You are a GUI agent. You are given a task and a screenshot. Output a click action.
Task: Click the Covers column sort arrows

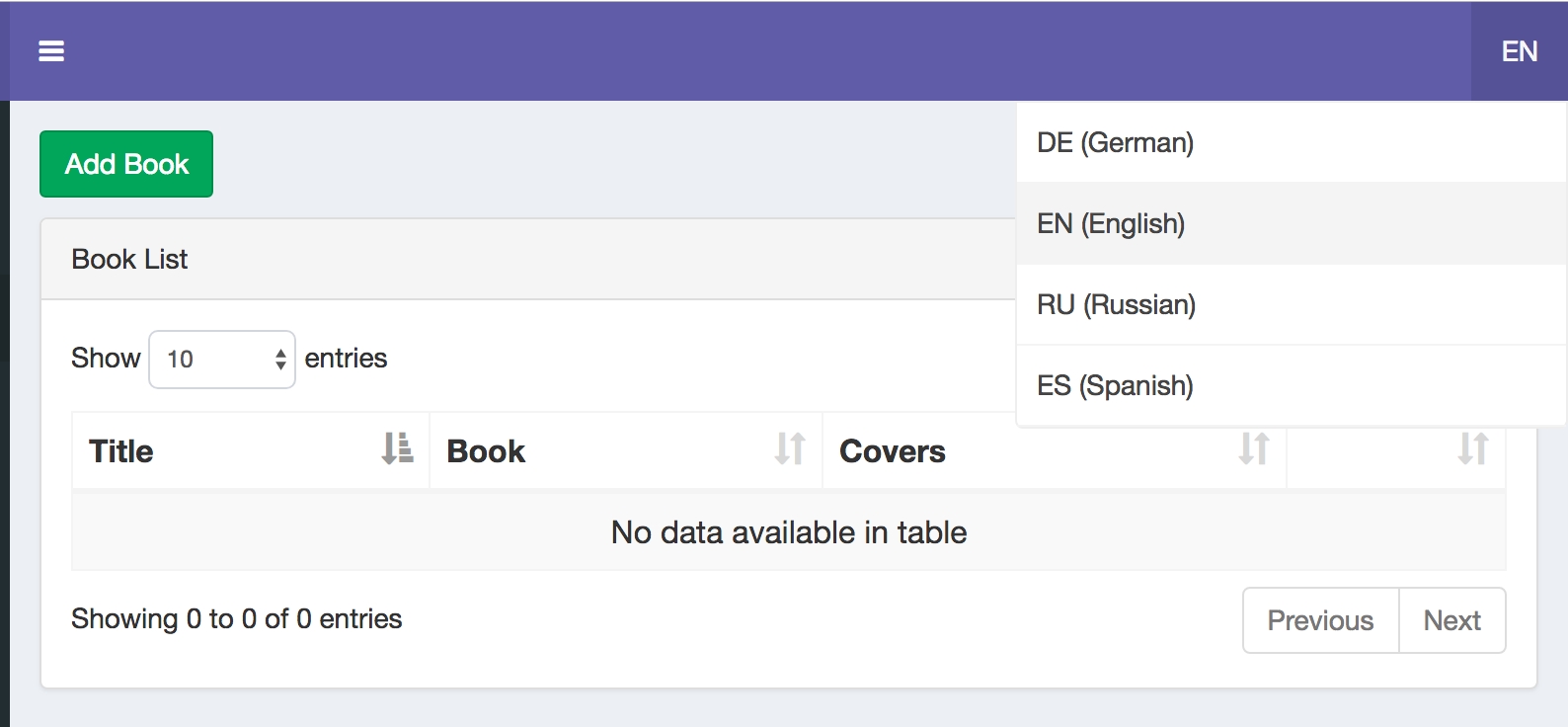1253,449
